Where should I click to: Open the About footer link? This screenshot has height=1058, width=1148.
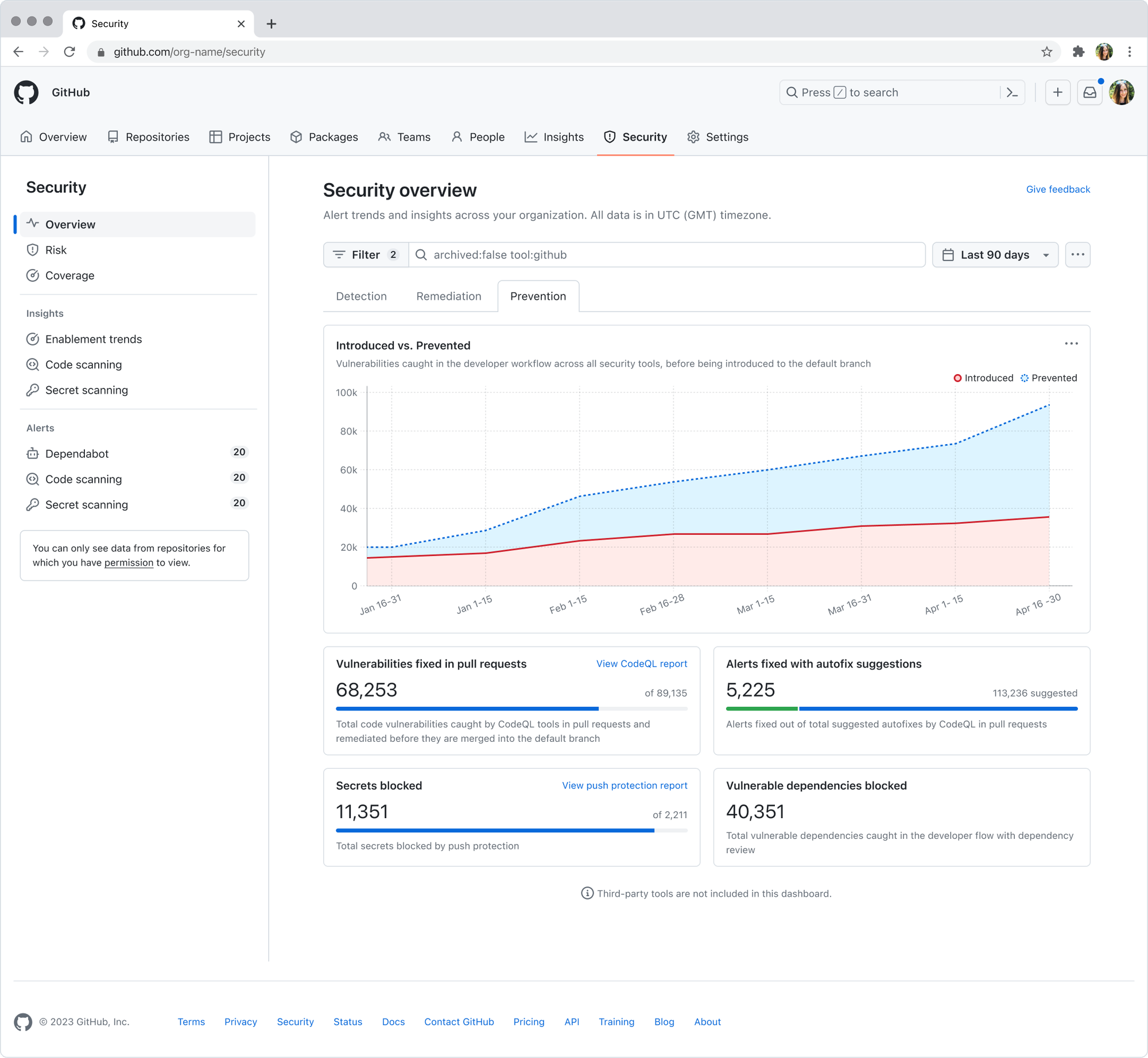707,1022
